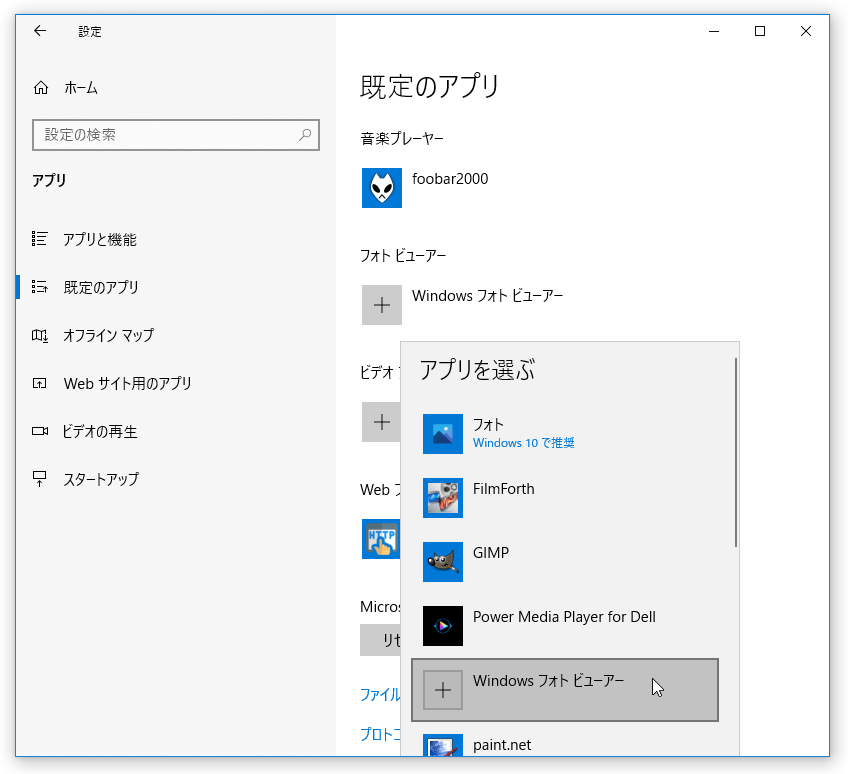The height and width of the screenshot is (774, 848).
Task: Click the Windows フォト ビューアー default app label
Action: [487, 296]
